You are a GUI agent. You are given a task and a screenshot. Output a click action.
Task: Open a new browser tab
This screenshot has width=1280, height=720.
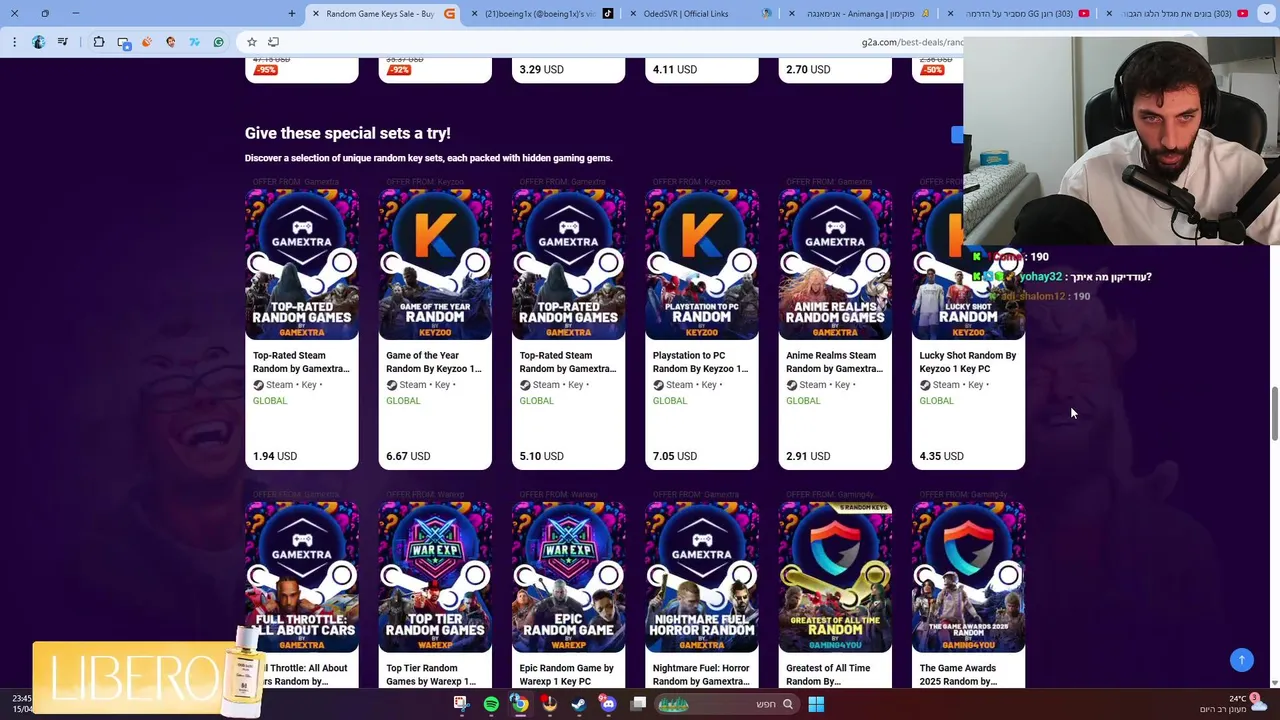[x=292, y=13]
